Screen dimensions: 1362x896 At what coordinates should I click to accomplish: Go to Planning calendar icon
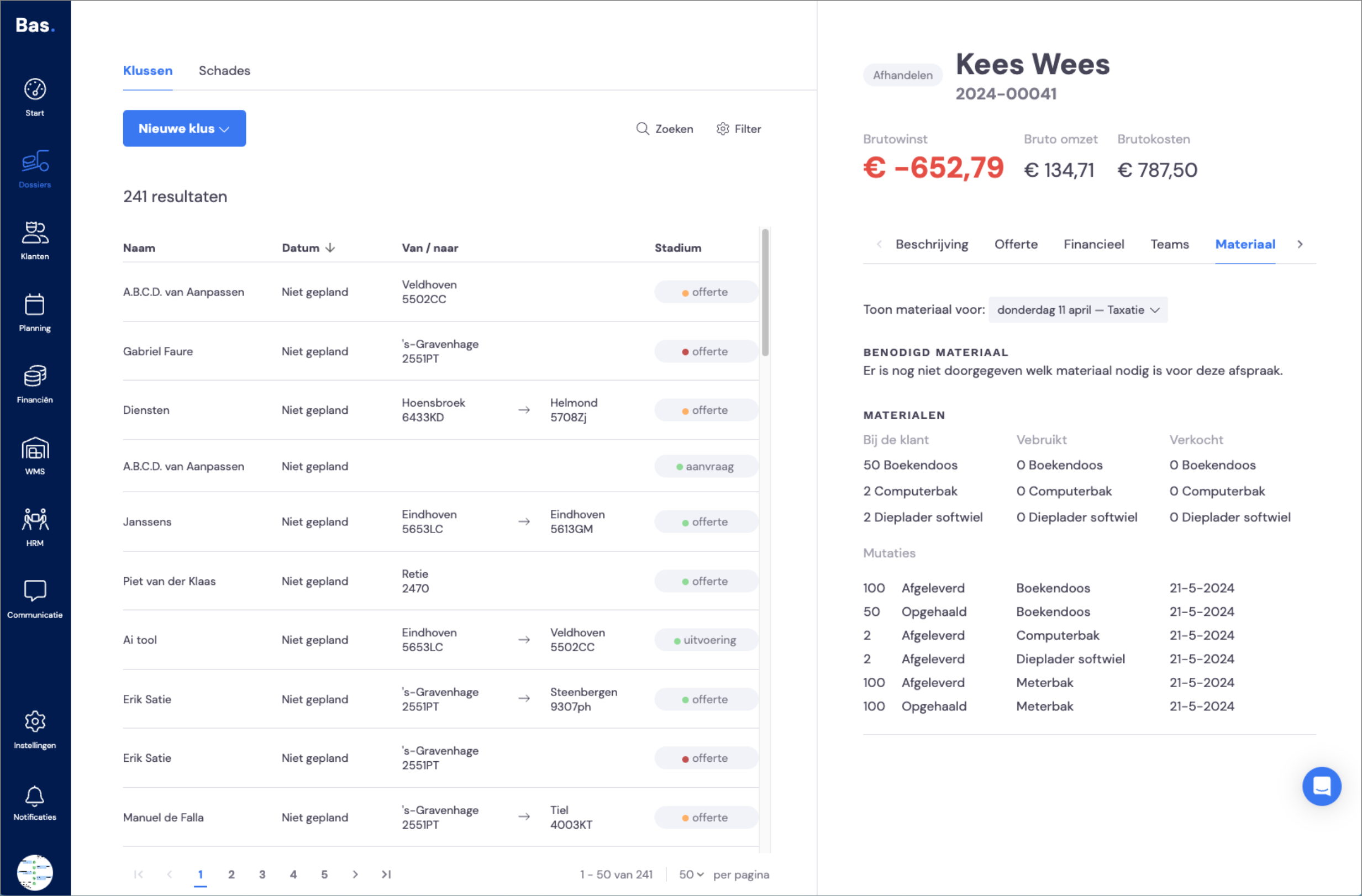[35, 313]
